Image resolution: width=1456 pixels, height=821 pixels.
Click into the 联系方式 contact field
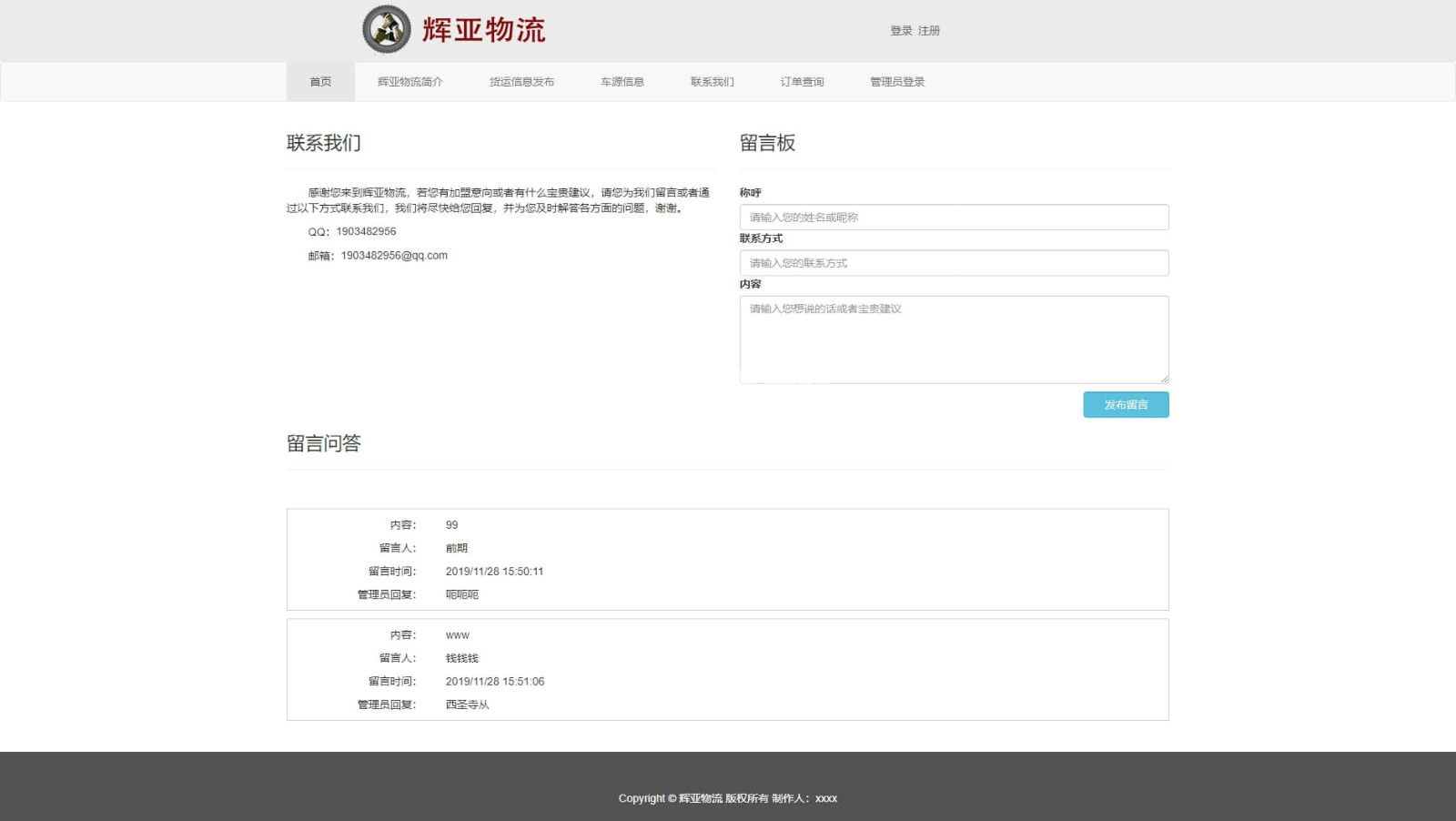pos(954,263)
